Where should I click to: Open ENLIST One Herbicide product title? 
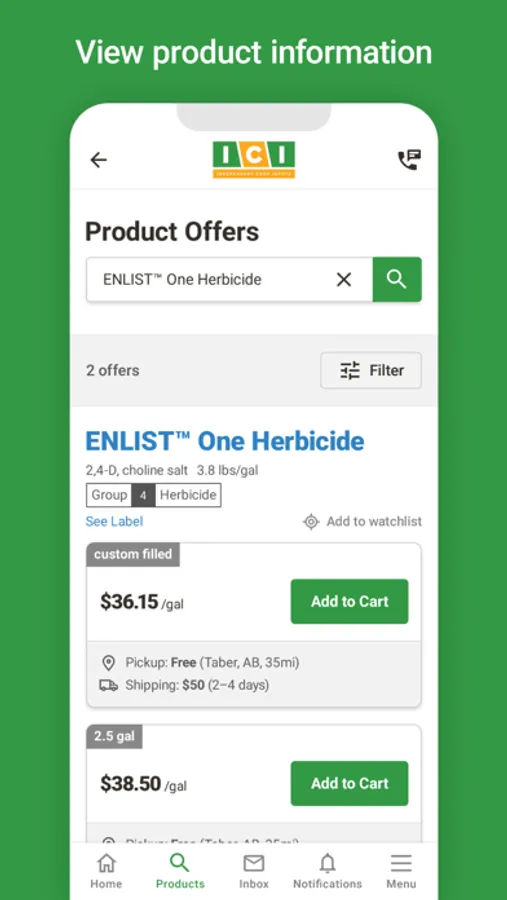point(225,441)
